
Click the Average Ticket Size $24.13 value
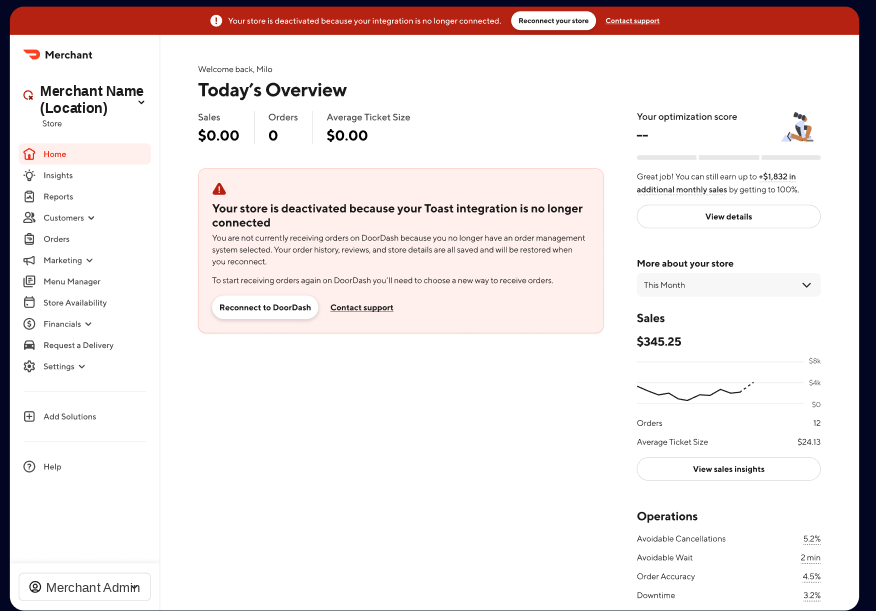point(809,442)
